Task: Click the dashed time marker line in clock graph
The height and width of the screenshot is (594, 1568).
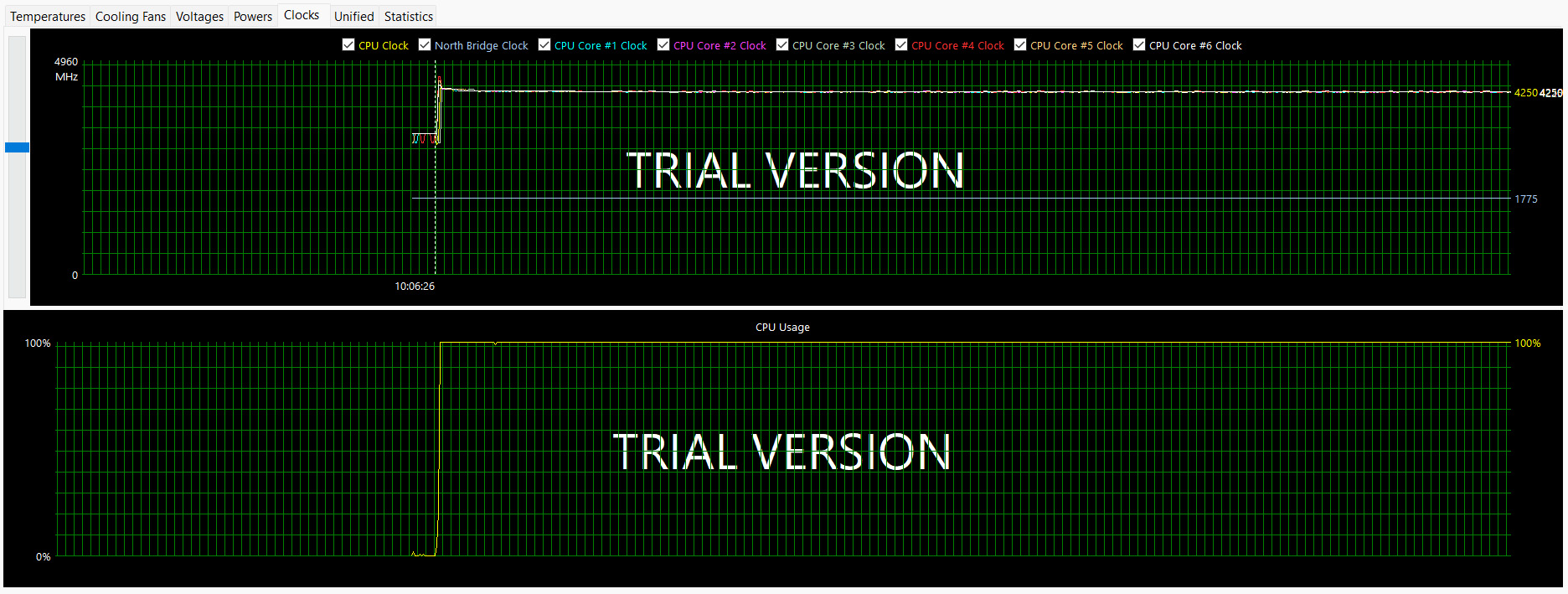Action: point(435,168)
